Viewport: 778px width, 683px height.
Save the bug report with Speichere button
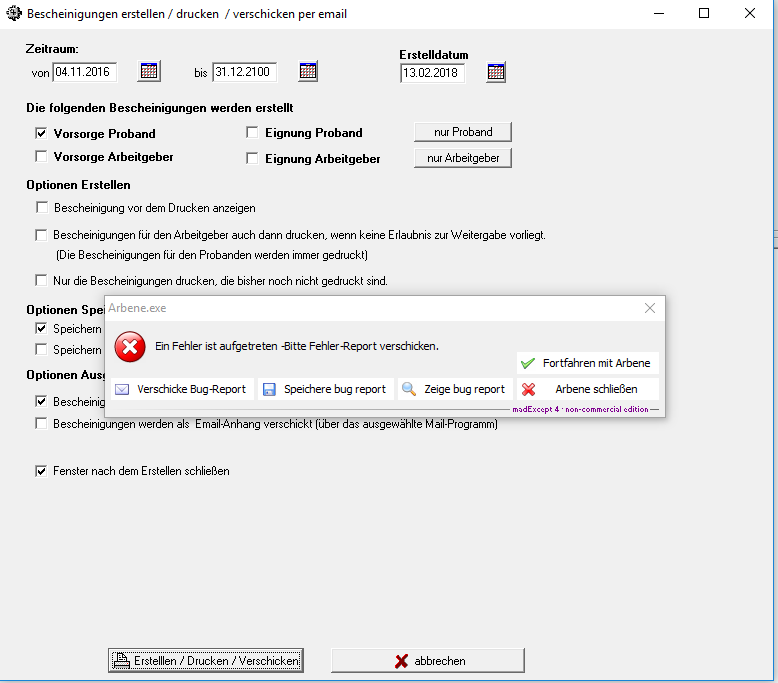325,389
